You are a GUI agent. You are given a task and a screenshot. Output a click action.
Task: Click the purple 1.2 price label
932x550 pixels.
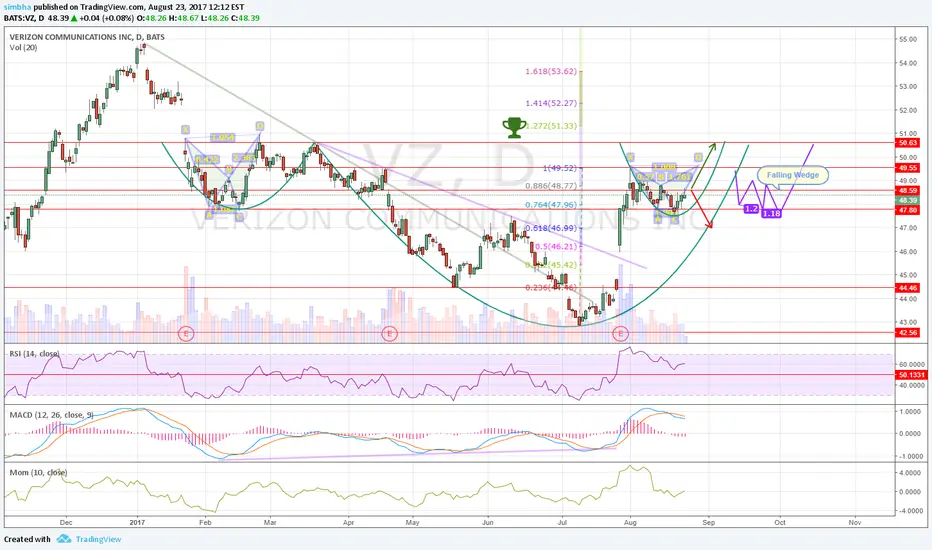pyautogui.click(x=751, y=209)
